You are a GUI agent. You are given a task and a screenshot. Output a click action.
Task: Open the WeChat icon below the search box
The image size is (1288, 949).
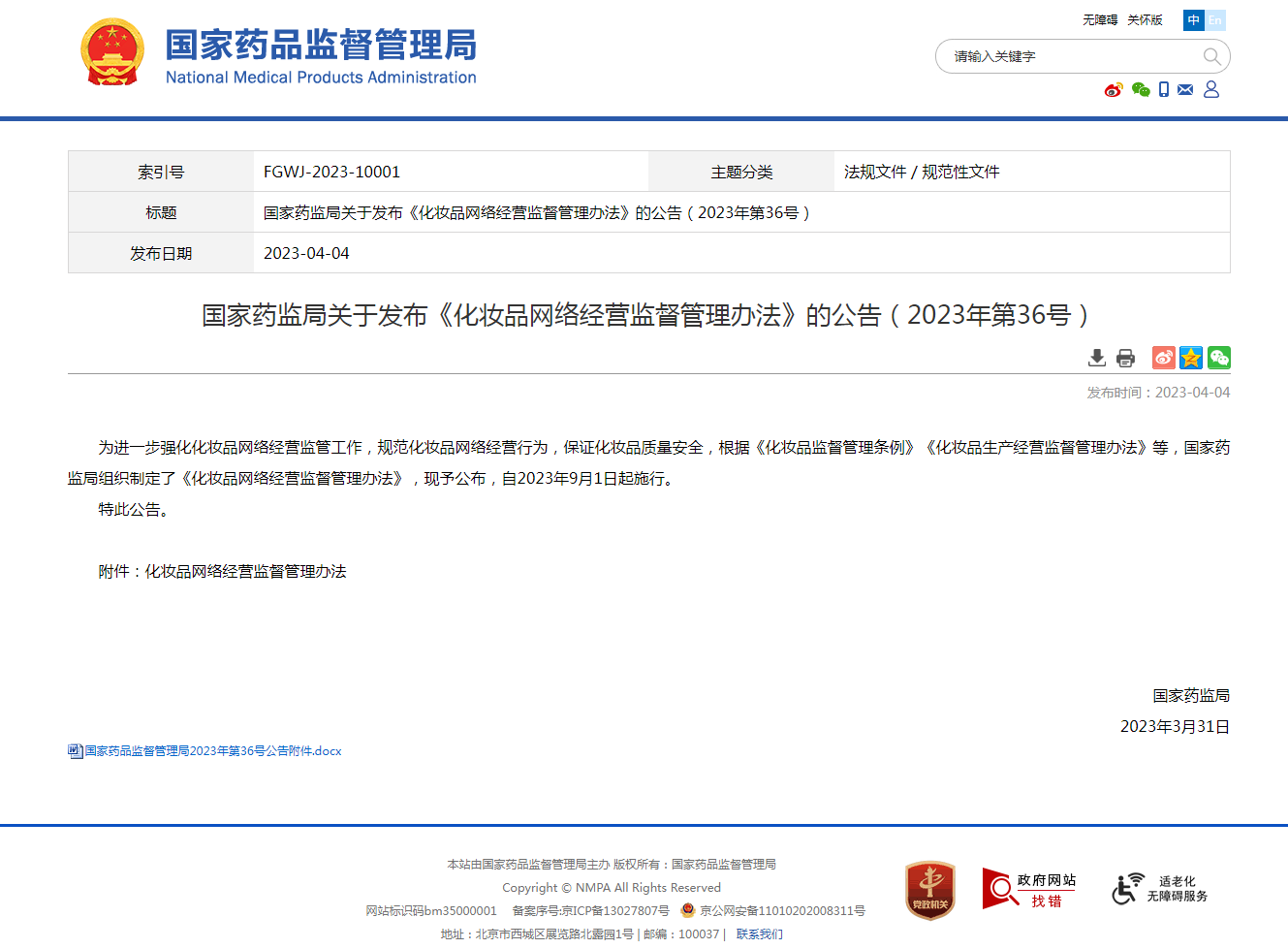coord(1139,89)
